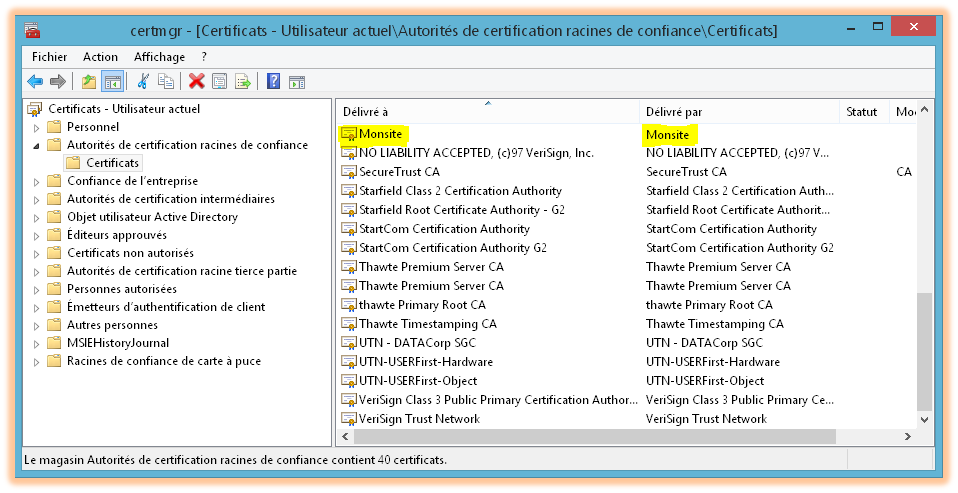
Task: Click certificate icon of thawte Primary Root CA
Action: (349, 305)
